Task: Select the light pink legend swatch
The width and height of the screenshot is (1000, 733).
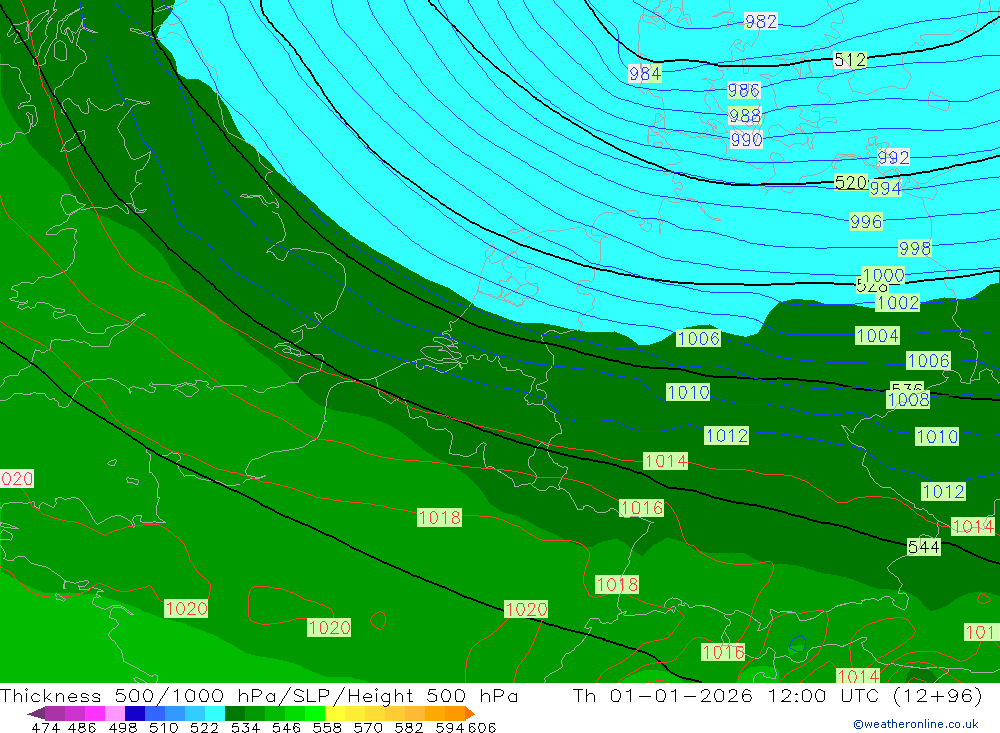Action: click(x=115, y=714)
